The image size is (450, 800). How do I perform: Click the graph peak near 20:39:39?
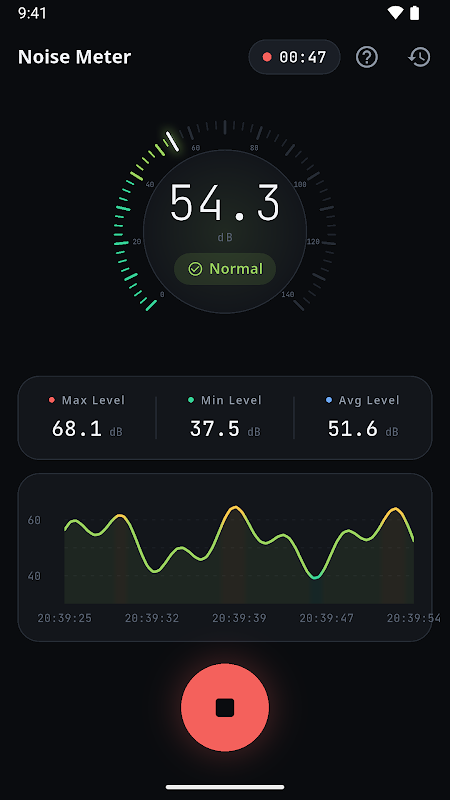pos(235,508)
